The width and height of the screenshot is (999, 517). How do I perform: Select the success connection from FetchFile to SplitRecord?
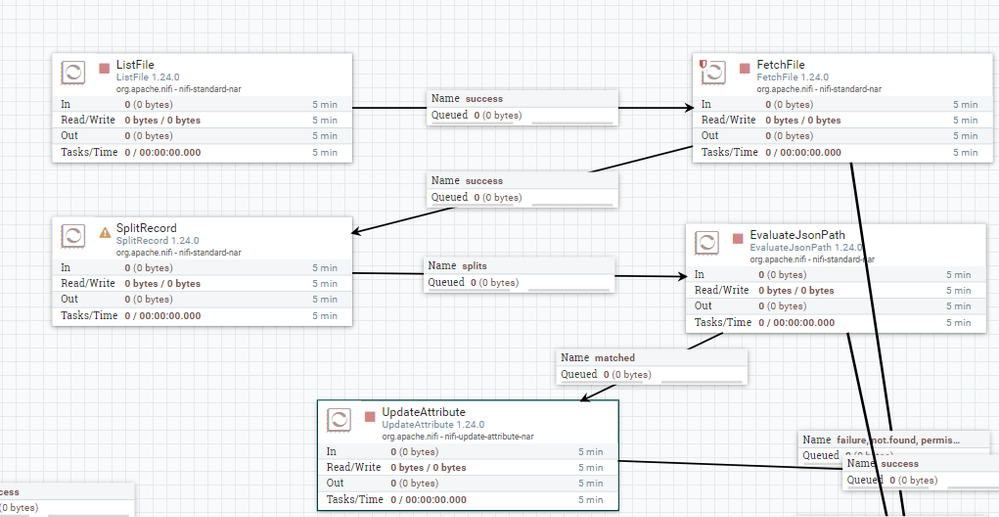pos(522,189)
